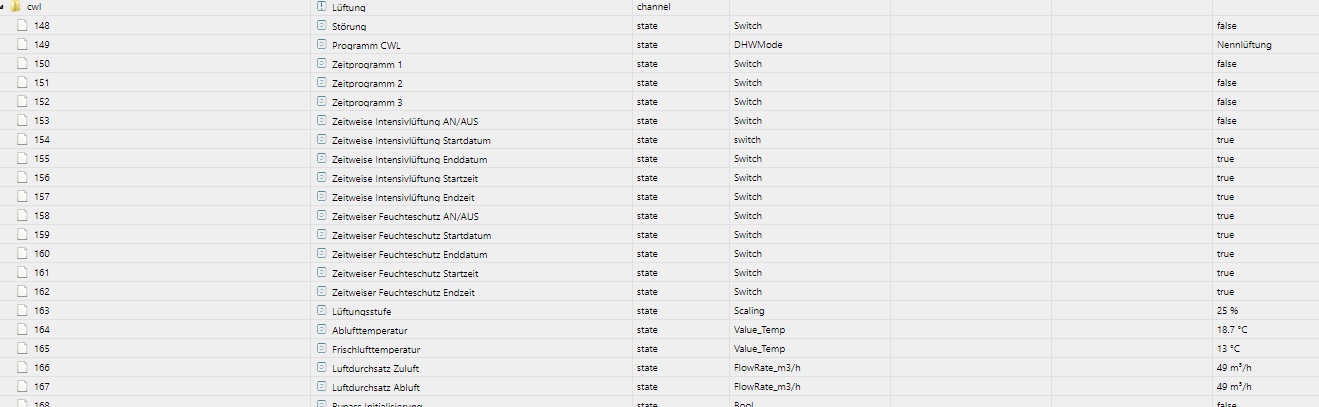Click the state icon beside Lüftungsstufe
1319x407 pixels.
coord(322,310)
